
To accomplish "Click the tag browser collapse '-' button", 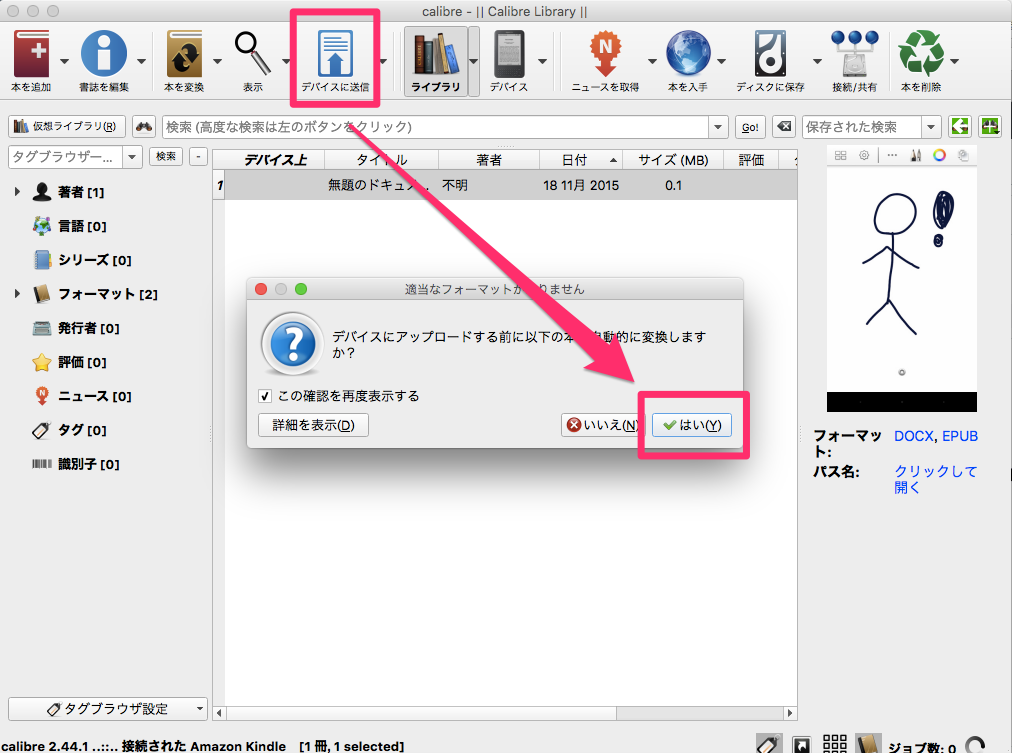I will coord(198,156).
